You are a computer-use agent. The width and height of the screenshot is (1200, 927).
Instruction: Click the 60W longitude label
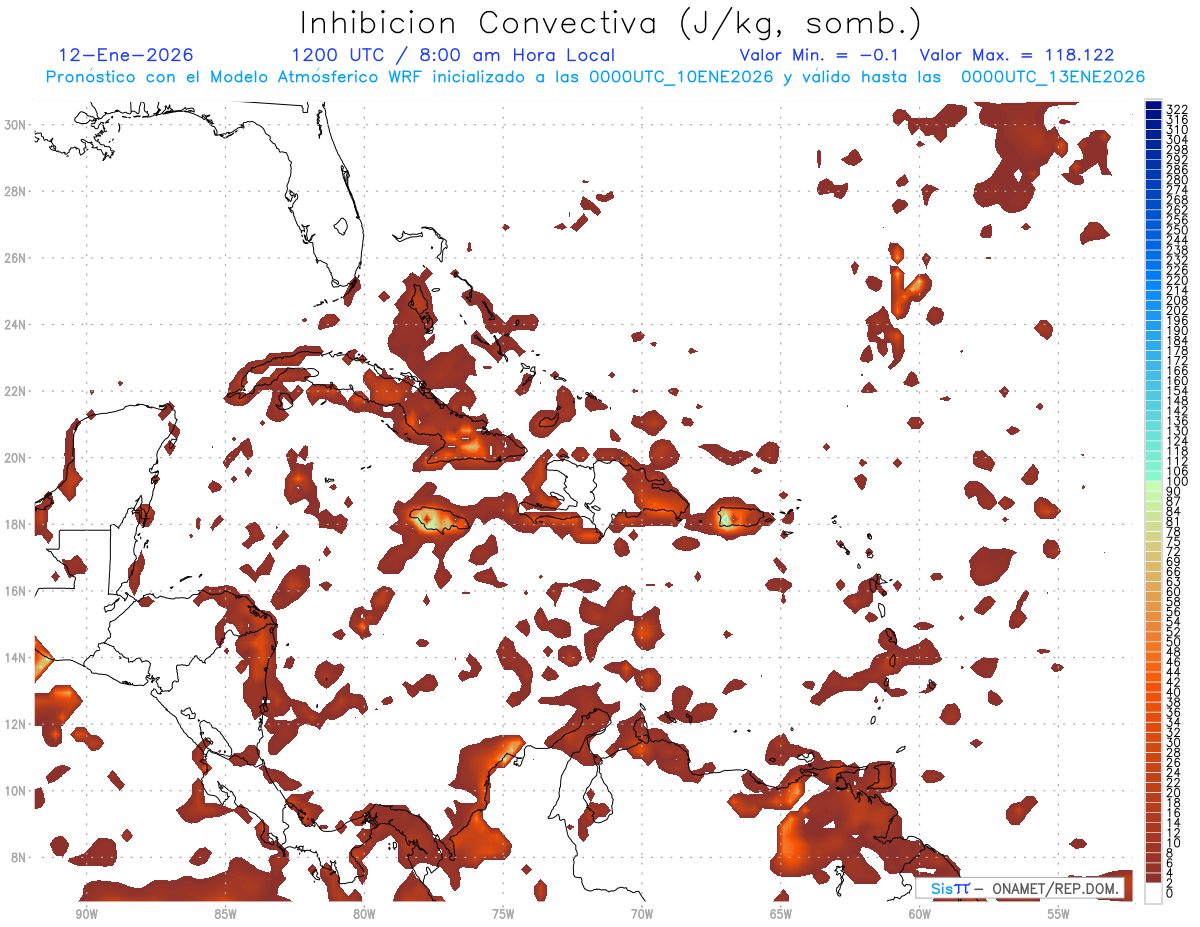tap(920, 915)
